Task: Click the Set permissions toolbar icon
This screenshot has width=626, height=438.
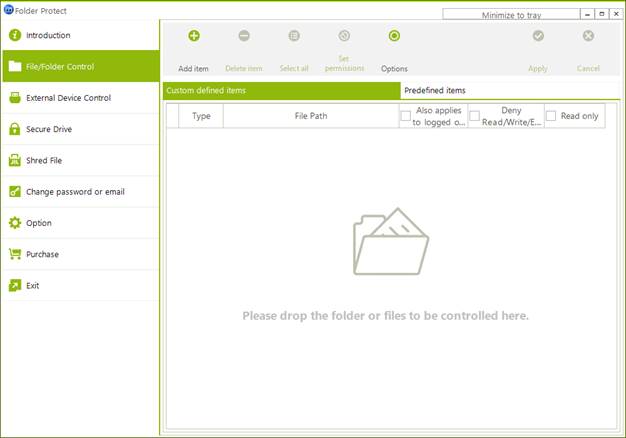Action: pyautogui.click(x=344, y=36)
